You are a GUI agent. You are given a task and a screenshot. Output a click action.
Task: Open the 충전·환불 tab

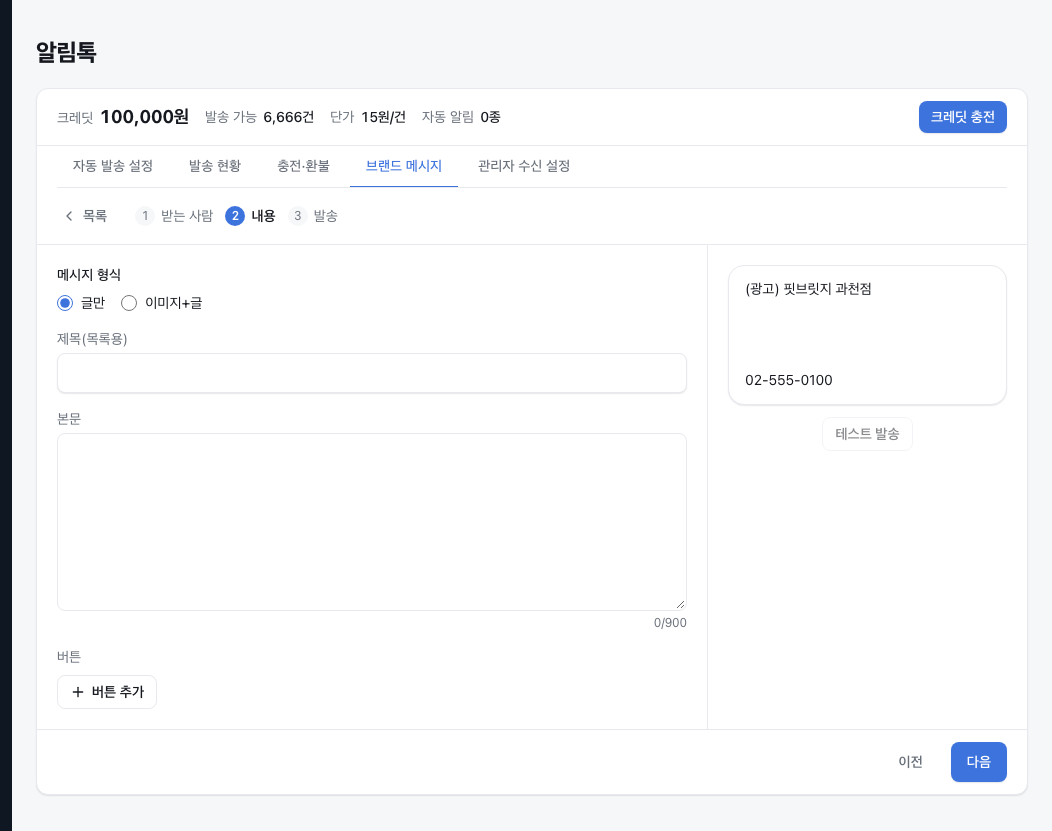(303, 166)
